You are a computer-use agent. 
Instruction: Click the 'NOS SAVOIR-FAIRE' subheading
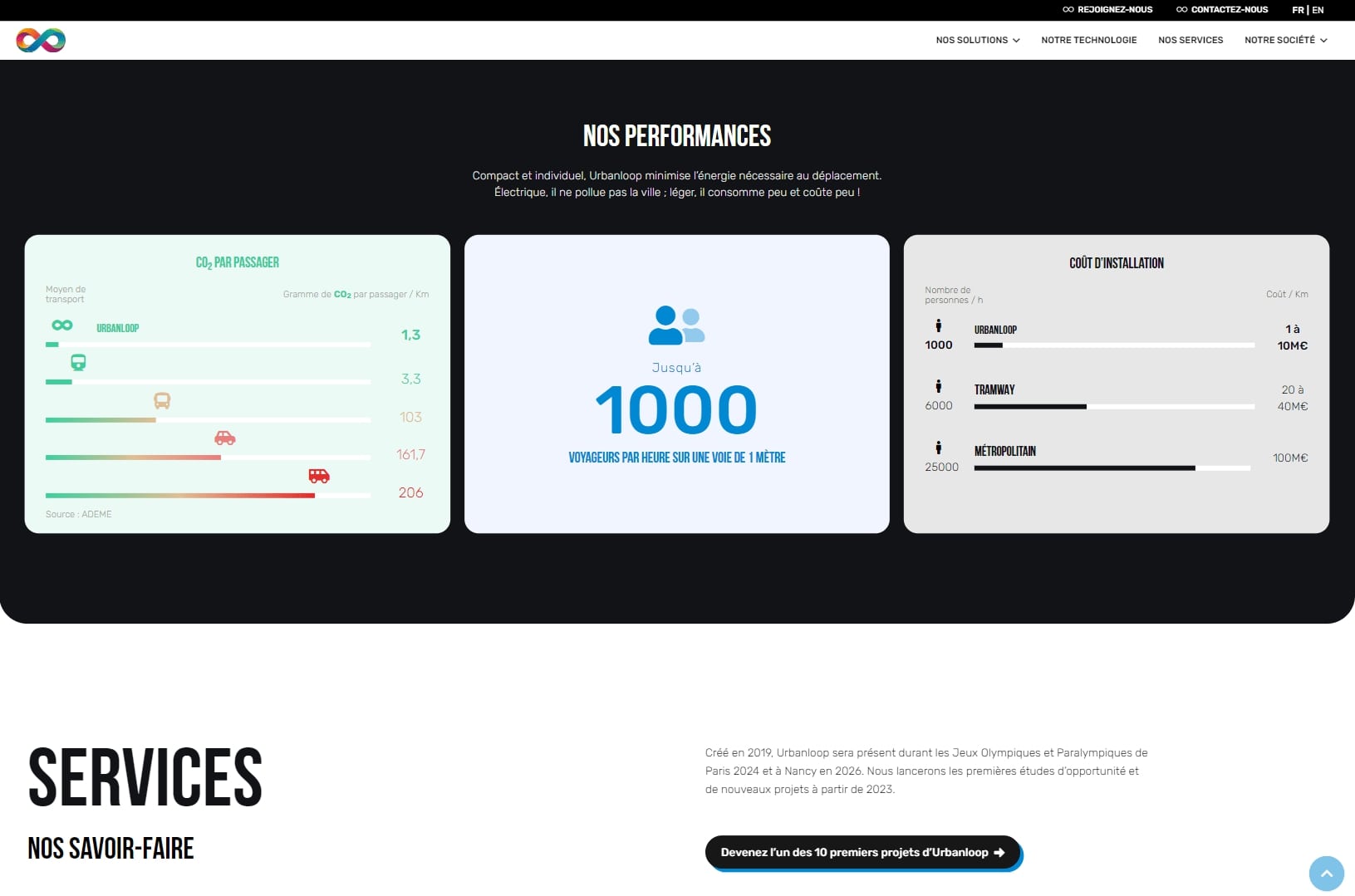tap(111, 849)
